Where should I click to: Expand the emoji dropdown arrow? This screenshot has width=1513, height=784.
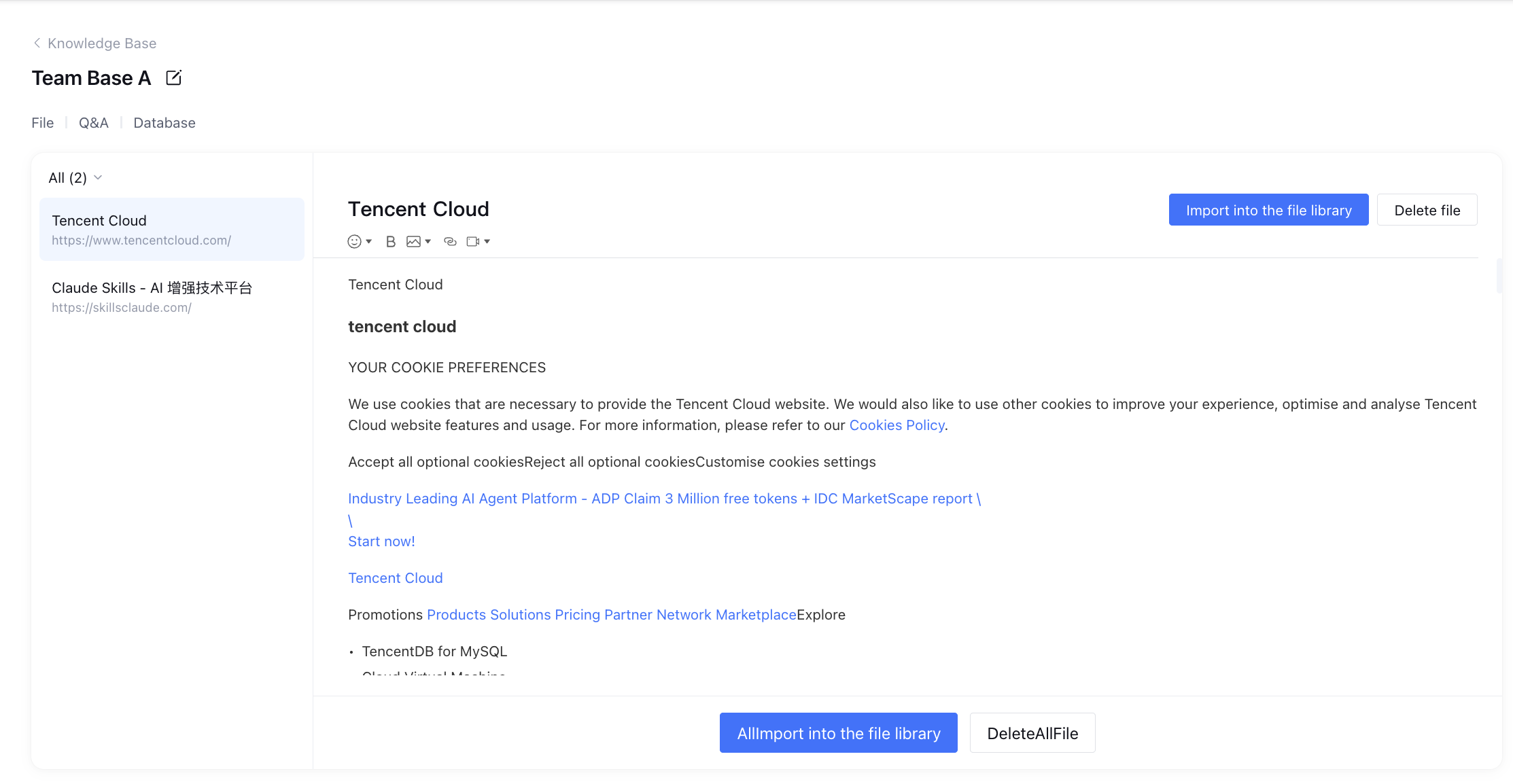(369, 242)
